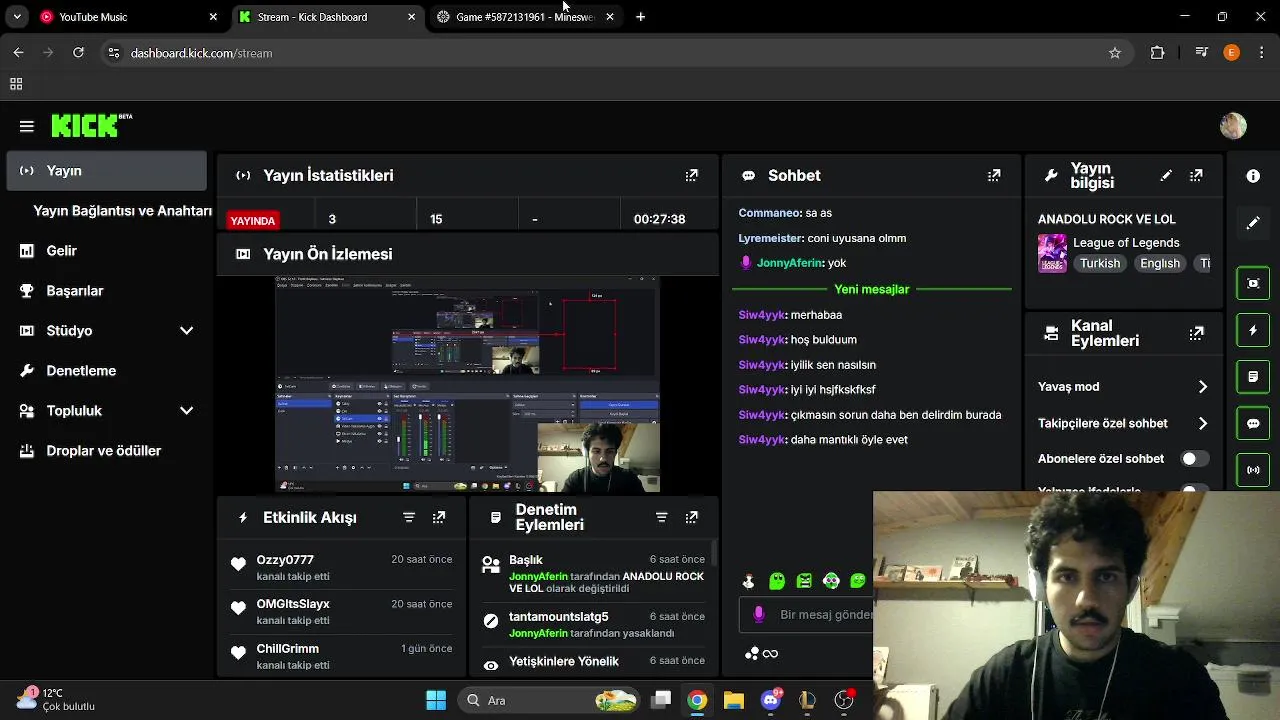Viewport: 1280px width, 720px height.
Task: Select Yayın in the sidebar
Action: click(x=106, y=171)
